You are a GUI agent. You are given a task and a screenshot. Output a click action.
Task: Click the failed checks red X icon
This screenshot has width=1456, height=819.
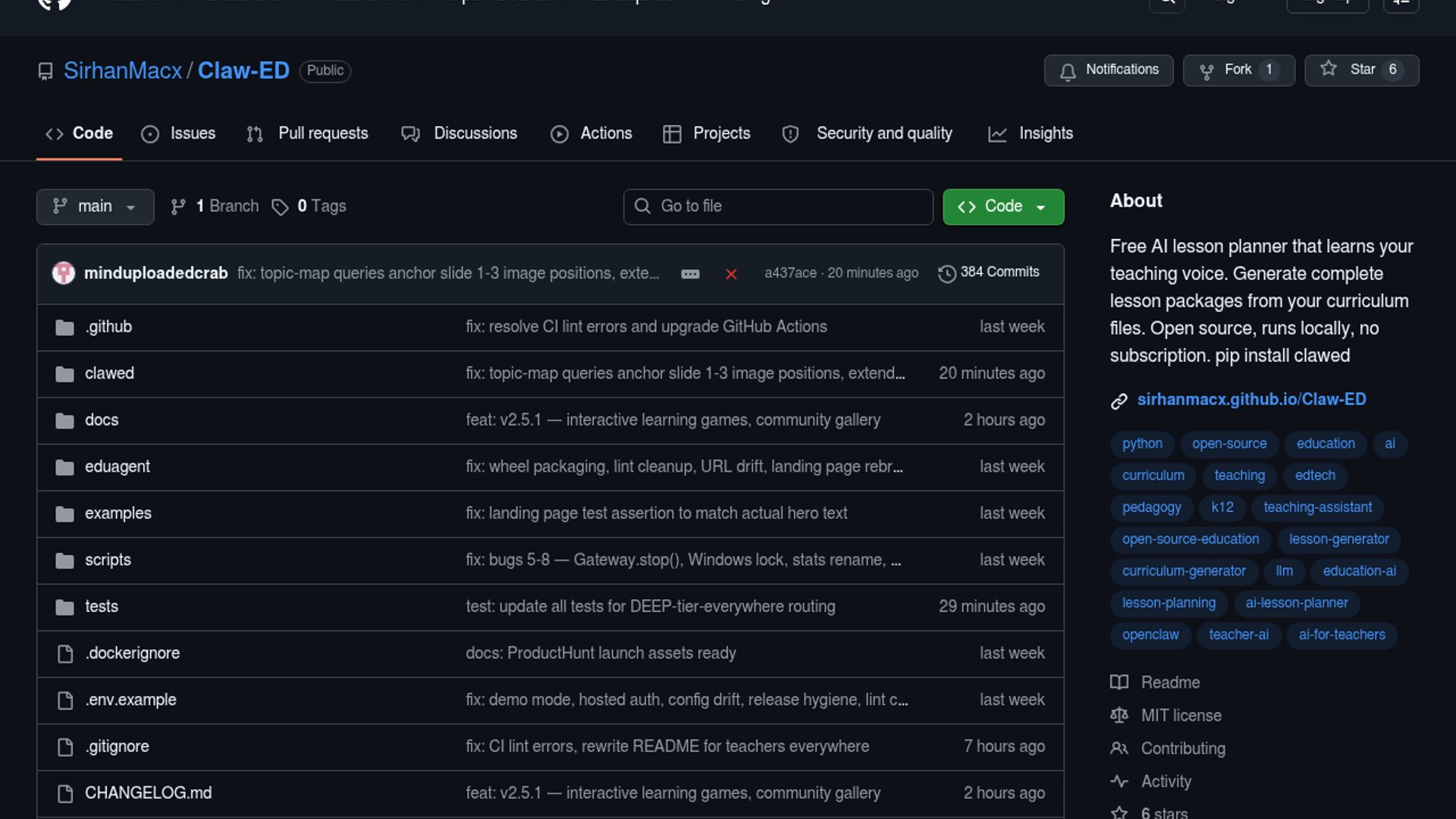coord(731,274)
